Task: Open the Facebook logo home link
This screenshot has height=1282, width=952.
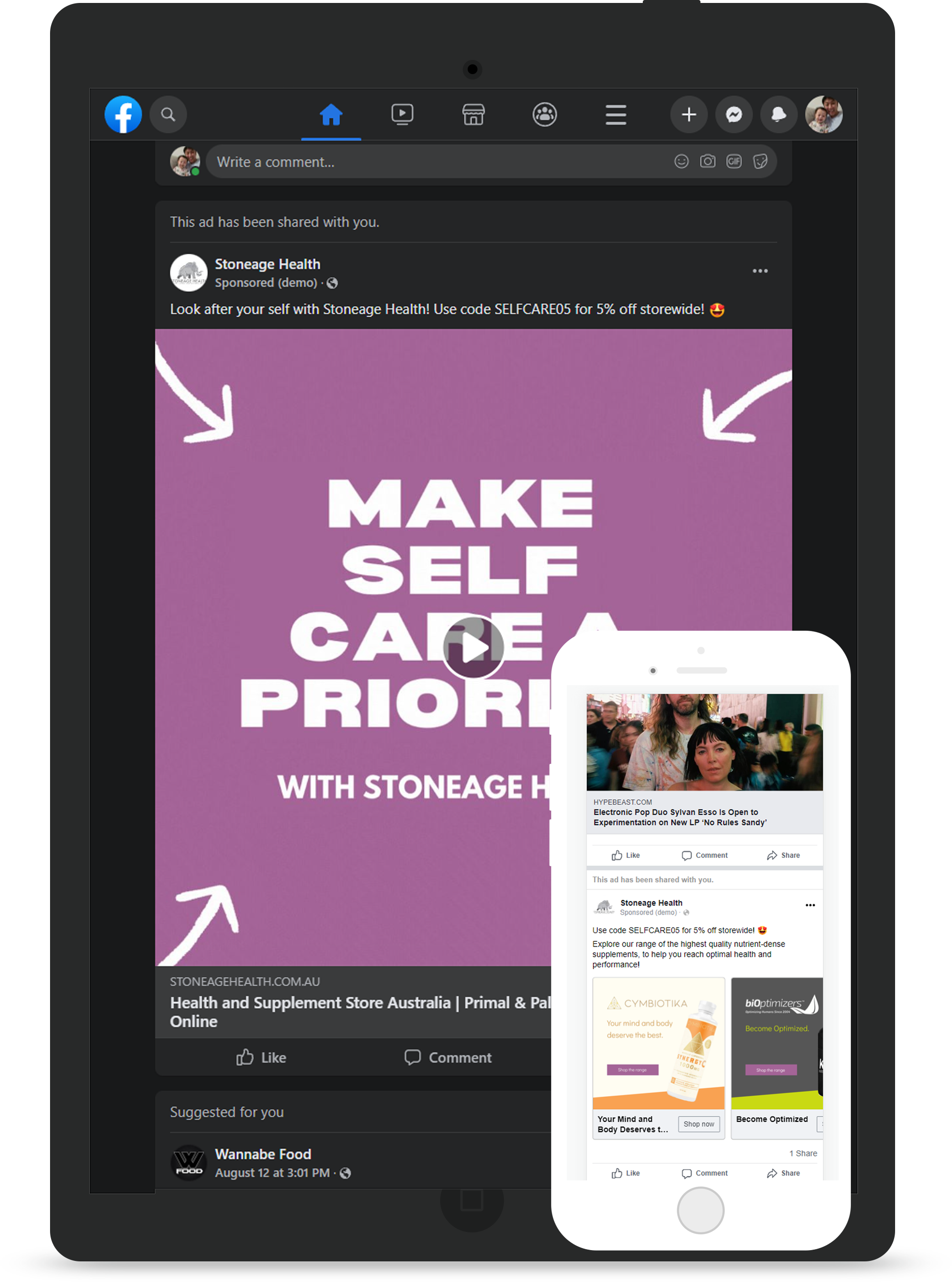Action: point(123,114)
